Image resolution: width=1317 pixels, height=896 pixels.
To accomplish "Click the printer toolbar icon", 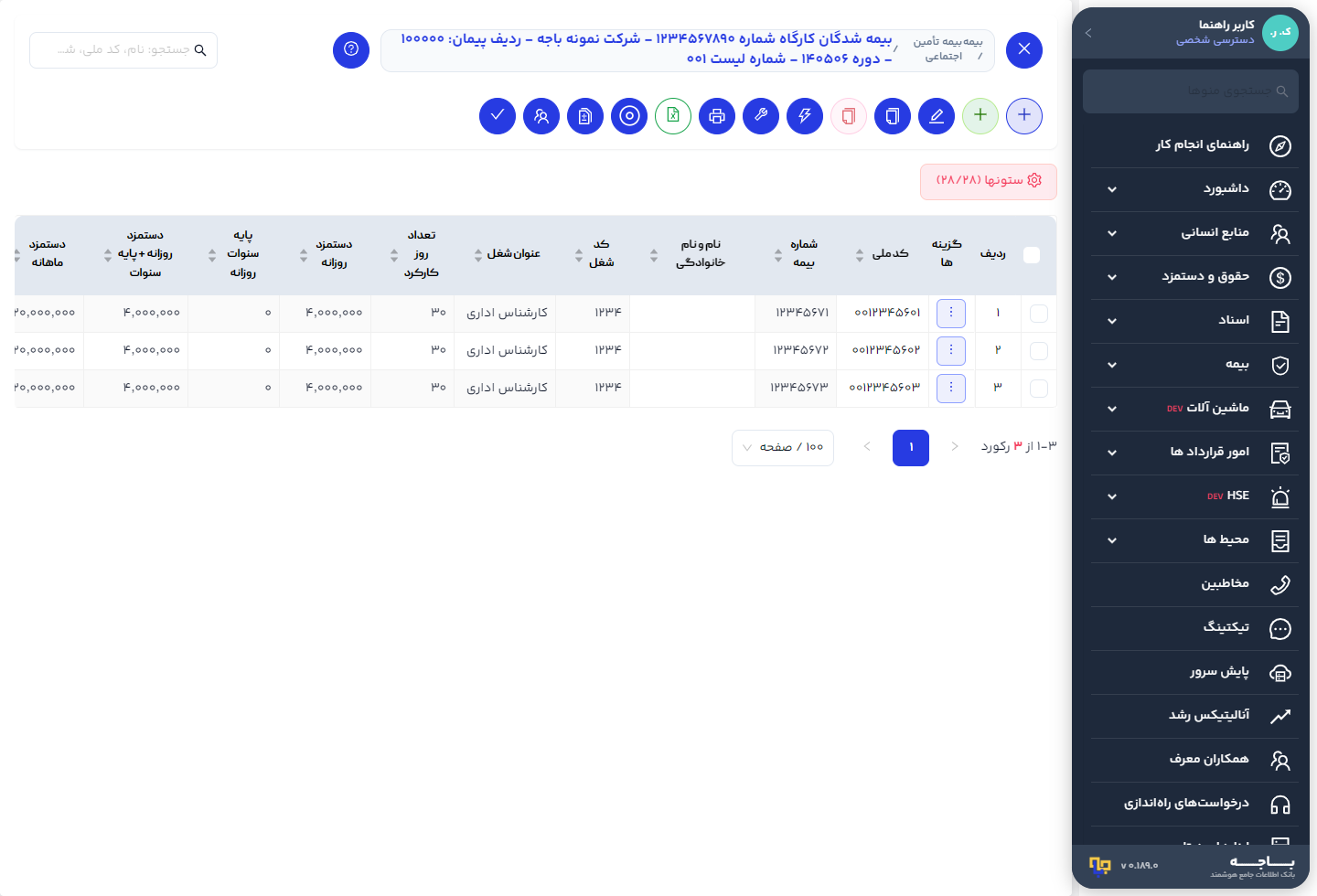I will 717,116.
